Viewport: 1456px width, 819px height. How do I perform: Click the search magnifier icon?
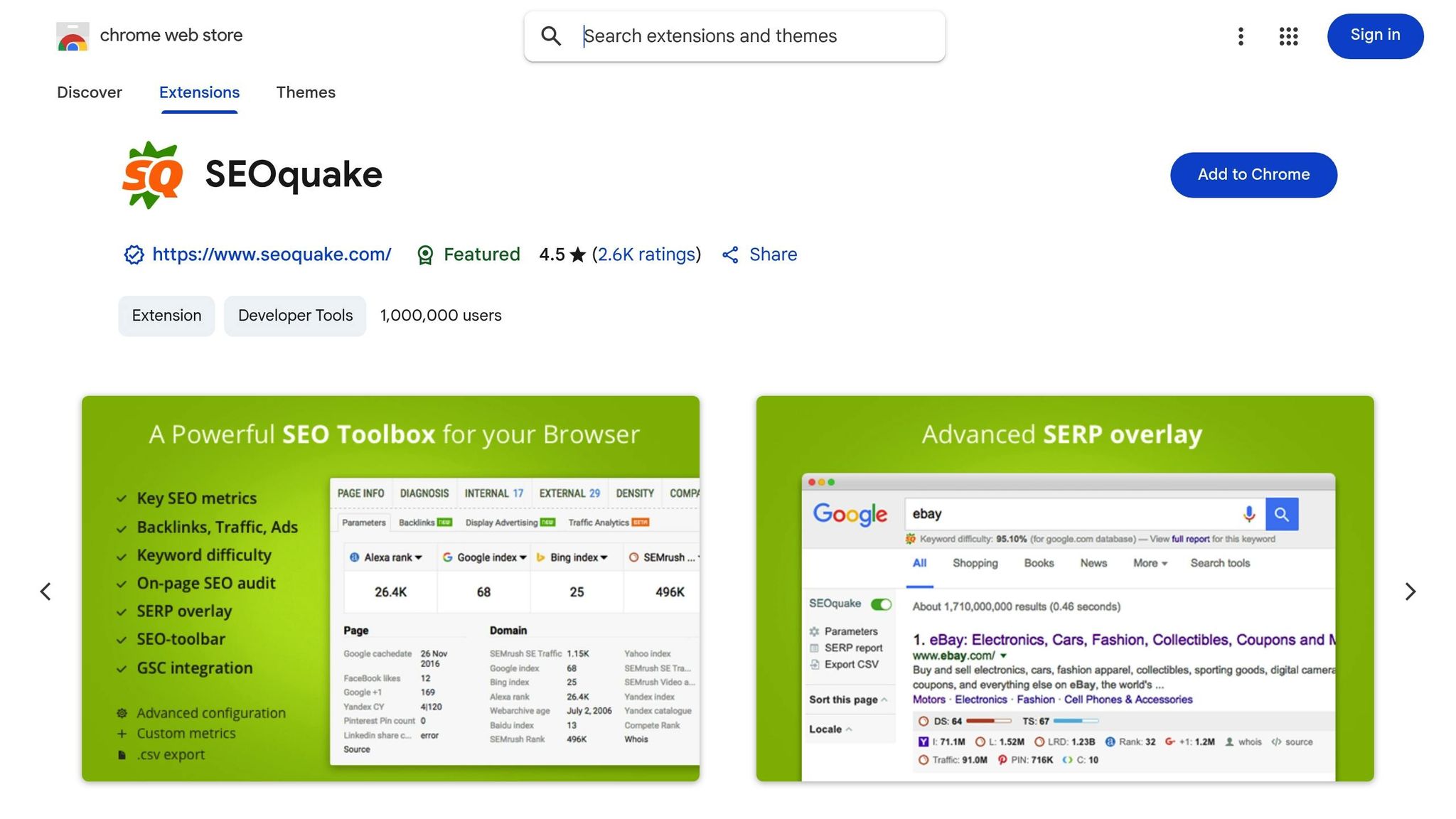click(551, 36)
